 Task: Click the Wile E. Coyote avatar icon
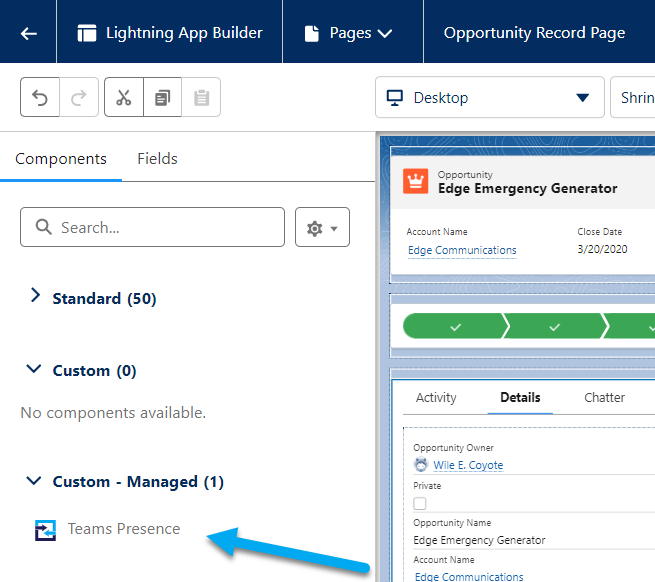[421, 465]
